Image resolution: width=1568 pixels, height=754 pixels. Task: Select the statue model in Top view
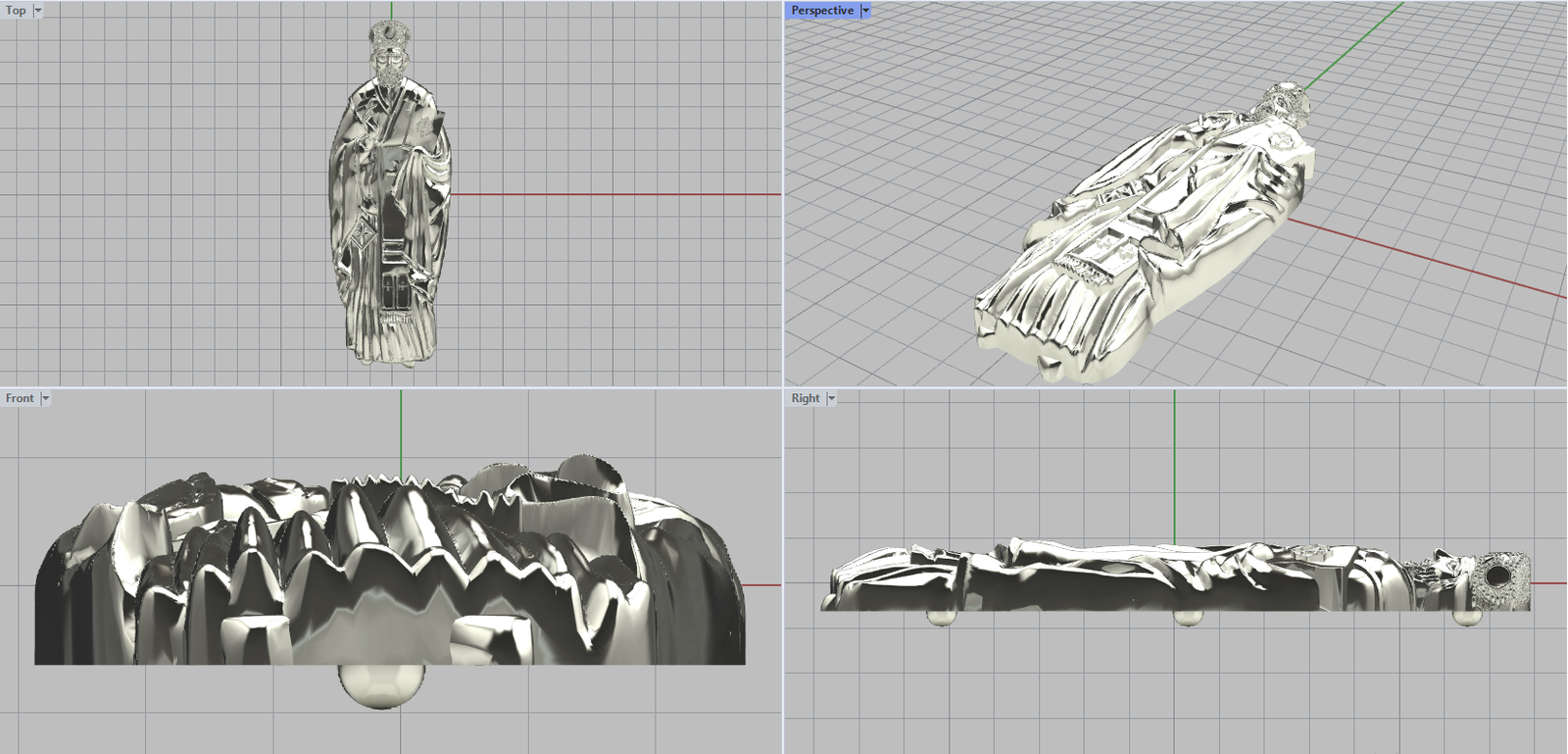tap(390, 226)
